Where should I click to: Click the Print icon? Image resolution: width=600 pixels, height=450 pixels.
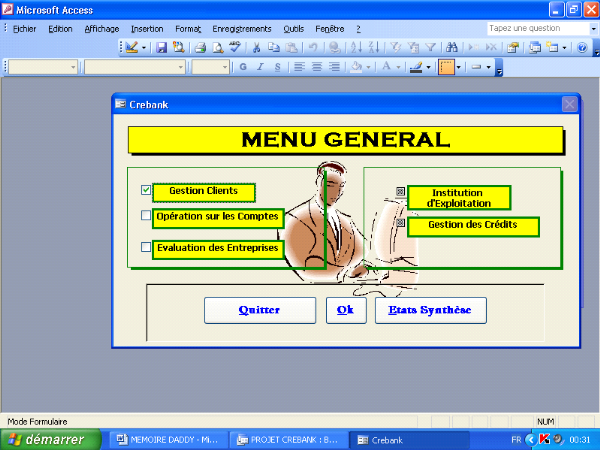(200, 47)
